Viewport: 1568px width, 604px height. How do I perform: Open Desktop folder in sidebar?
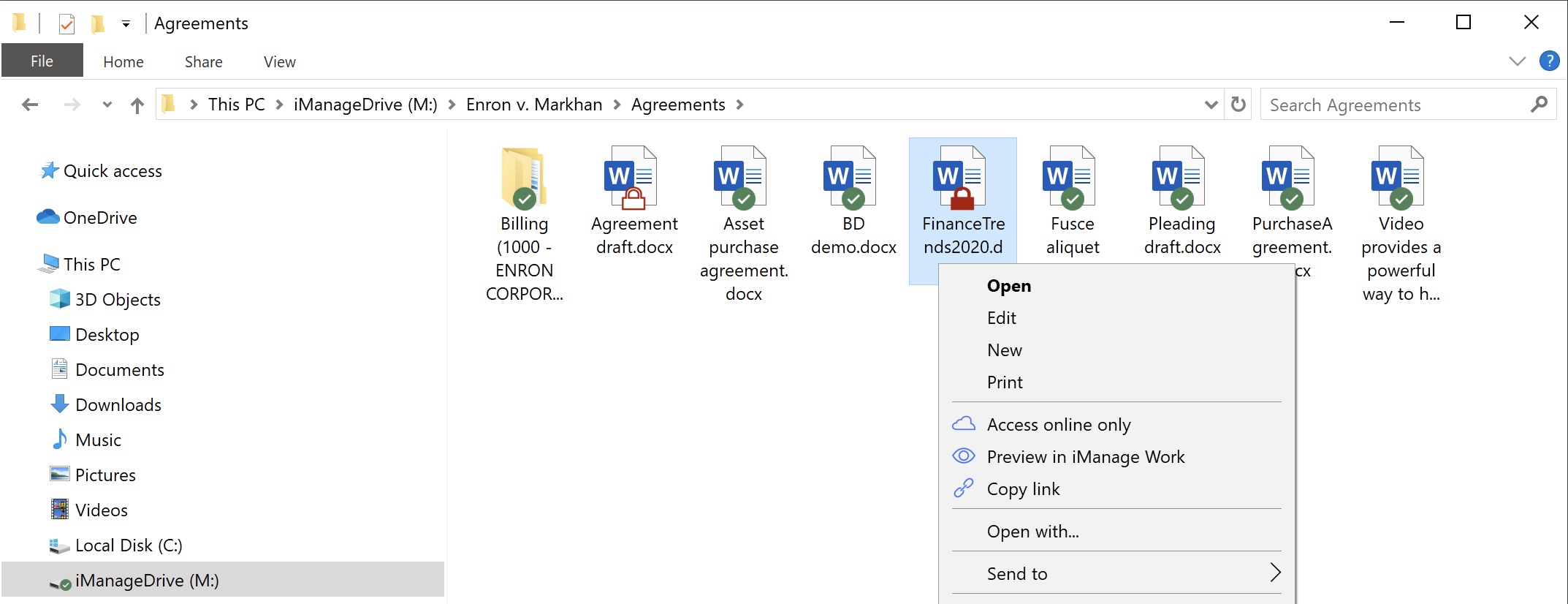(x=94, y=335)
